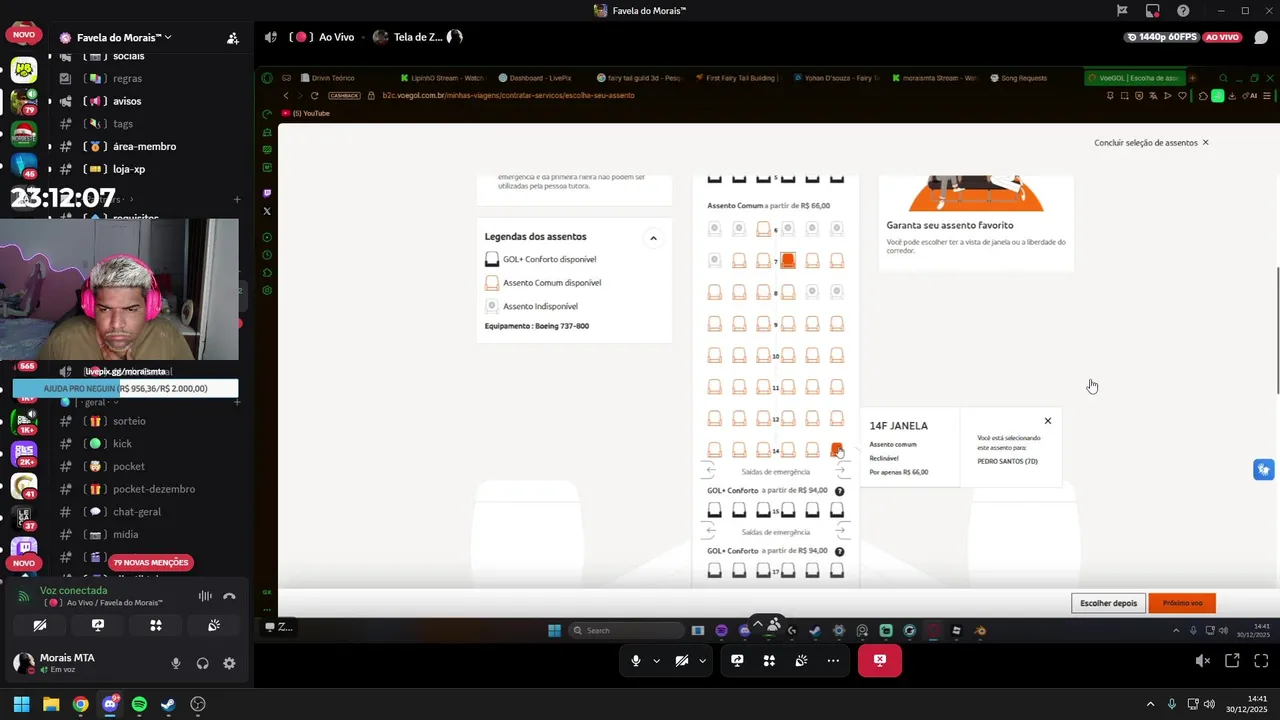
Task: Expand camera options arrow in control bar
Action: coord(702,661)
